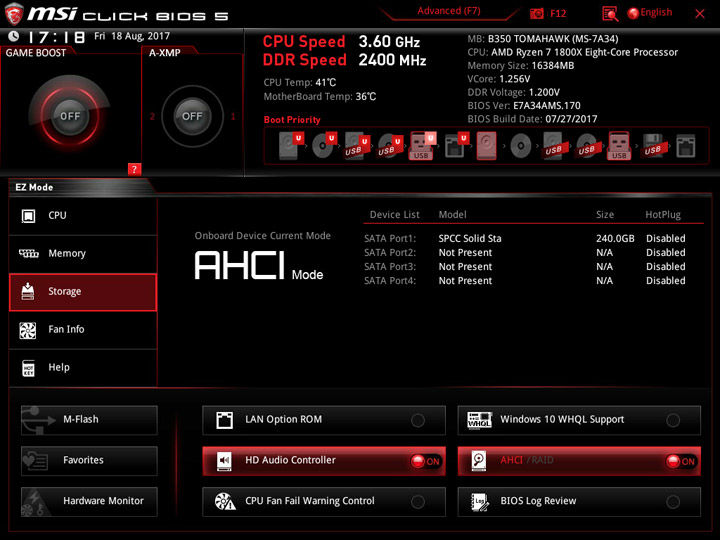
Task: Select the first UEFI hard disk boot icon
Action: pos(291,146)
